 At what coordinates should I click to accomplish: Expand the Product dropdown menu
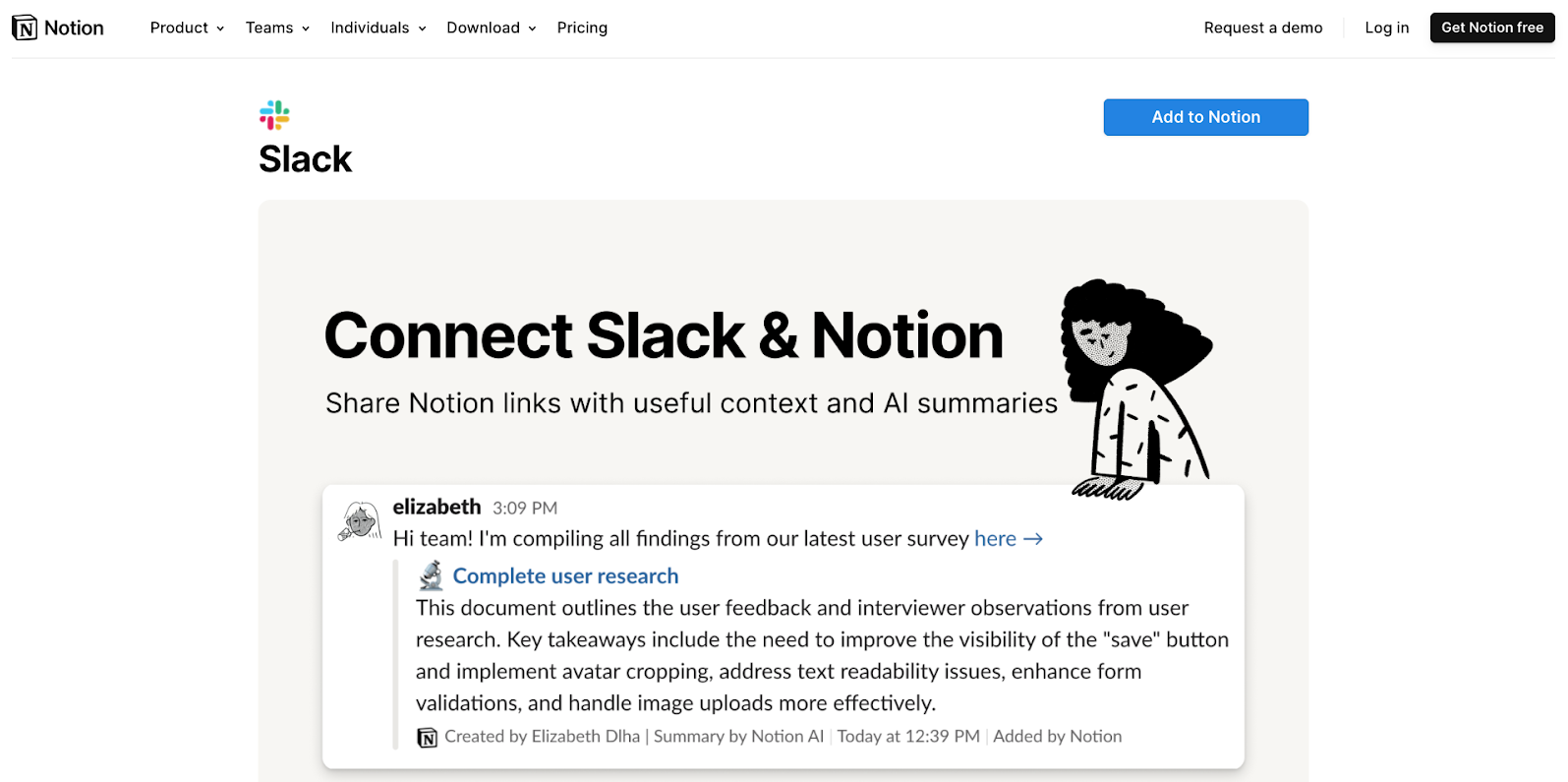[187, 28]
